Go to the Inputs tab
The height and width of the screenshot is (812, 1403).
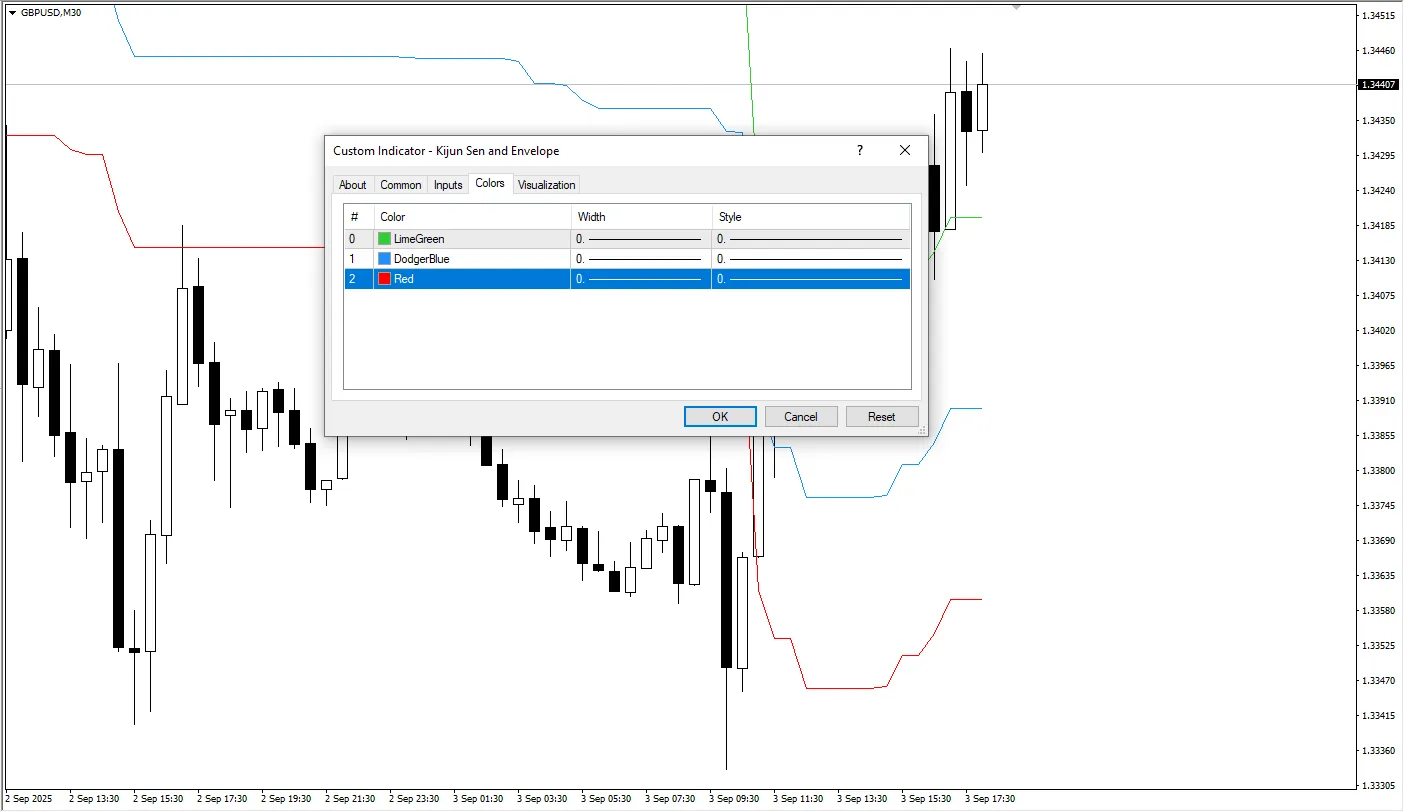[448, 185]
